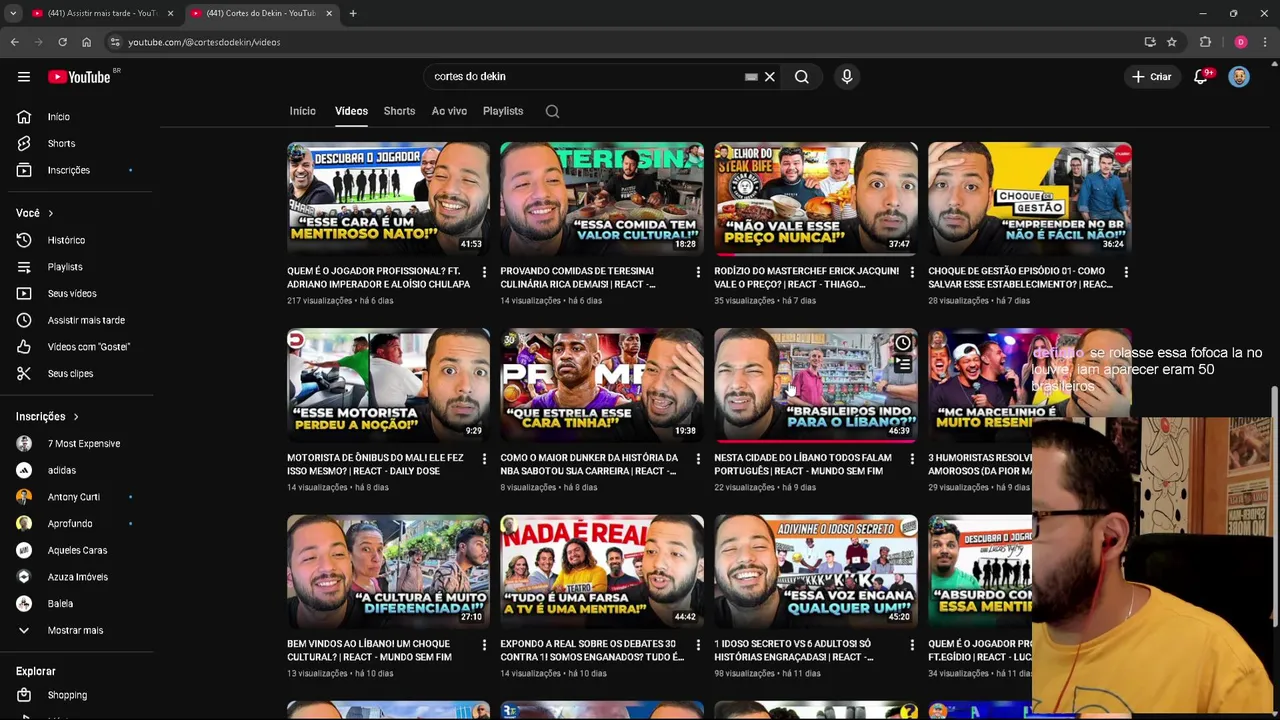Open options for Bem vindos ao Líbano video
1280x720 pixels.
pyautogui.click(x=484, y=645)
